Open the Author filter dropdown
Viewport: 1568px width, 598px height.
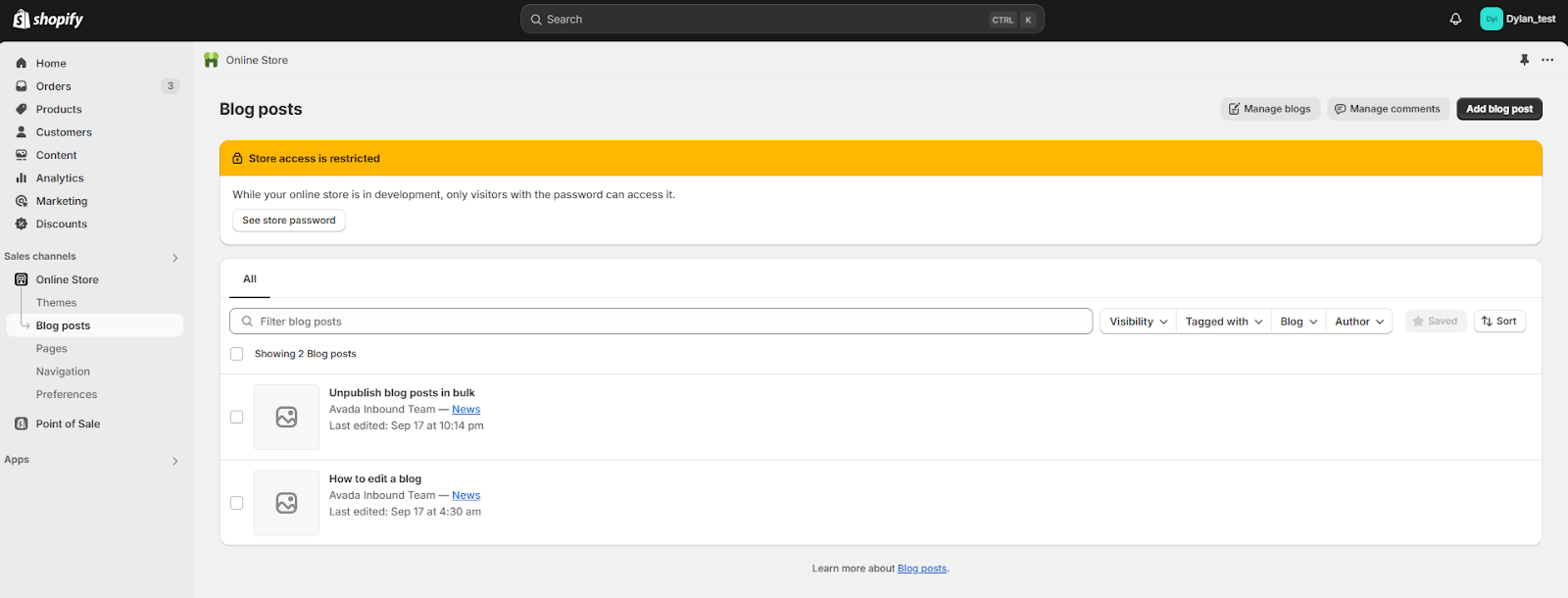pos(1359,322)
